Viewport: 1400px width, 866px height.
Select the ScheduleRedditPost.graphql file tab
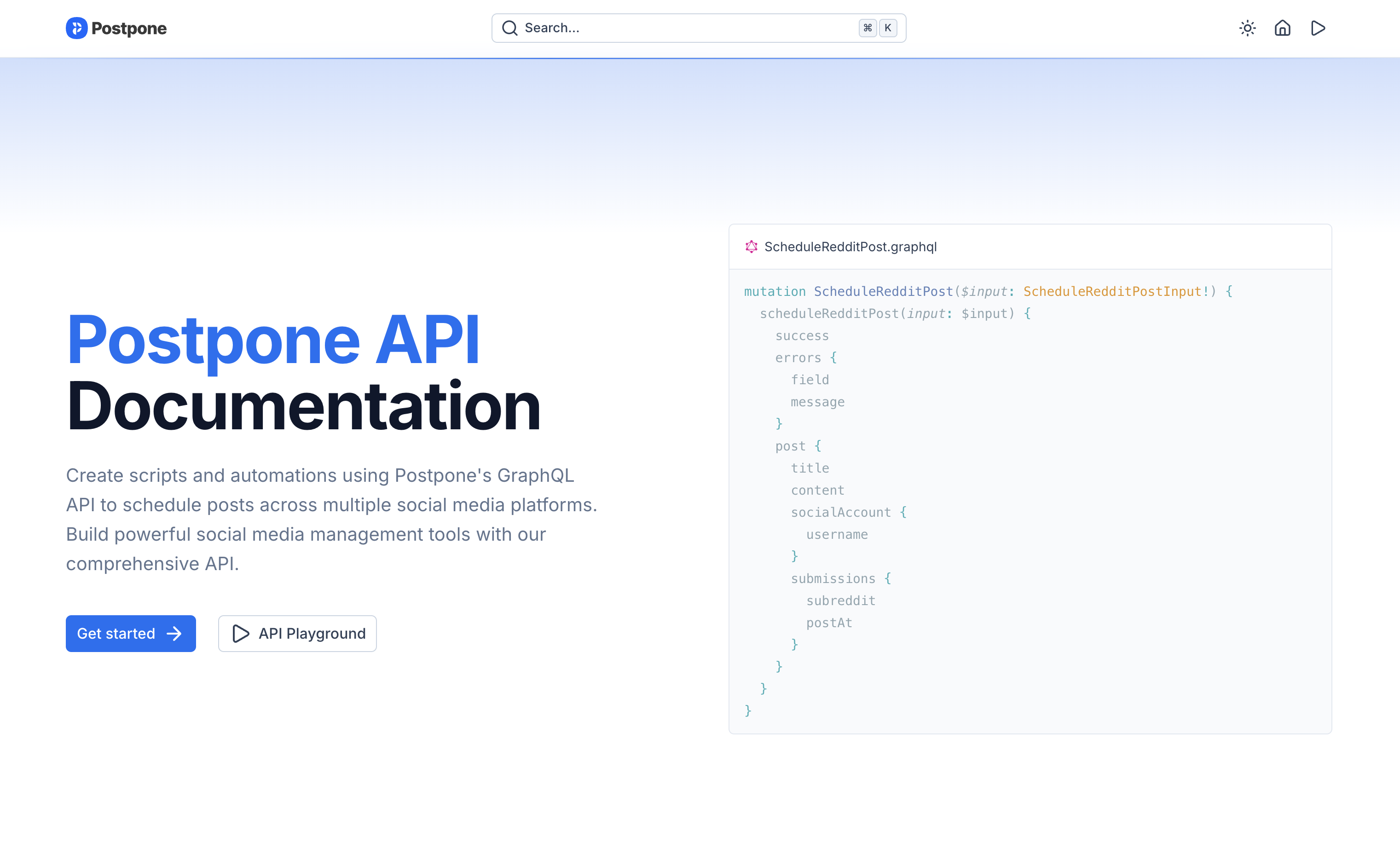click(x=850, y=247)
